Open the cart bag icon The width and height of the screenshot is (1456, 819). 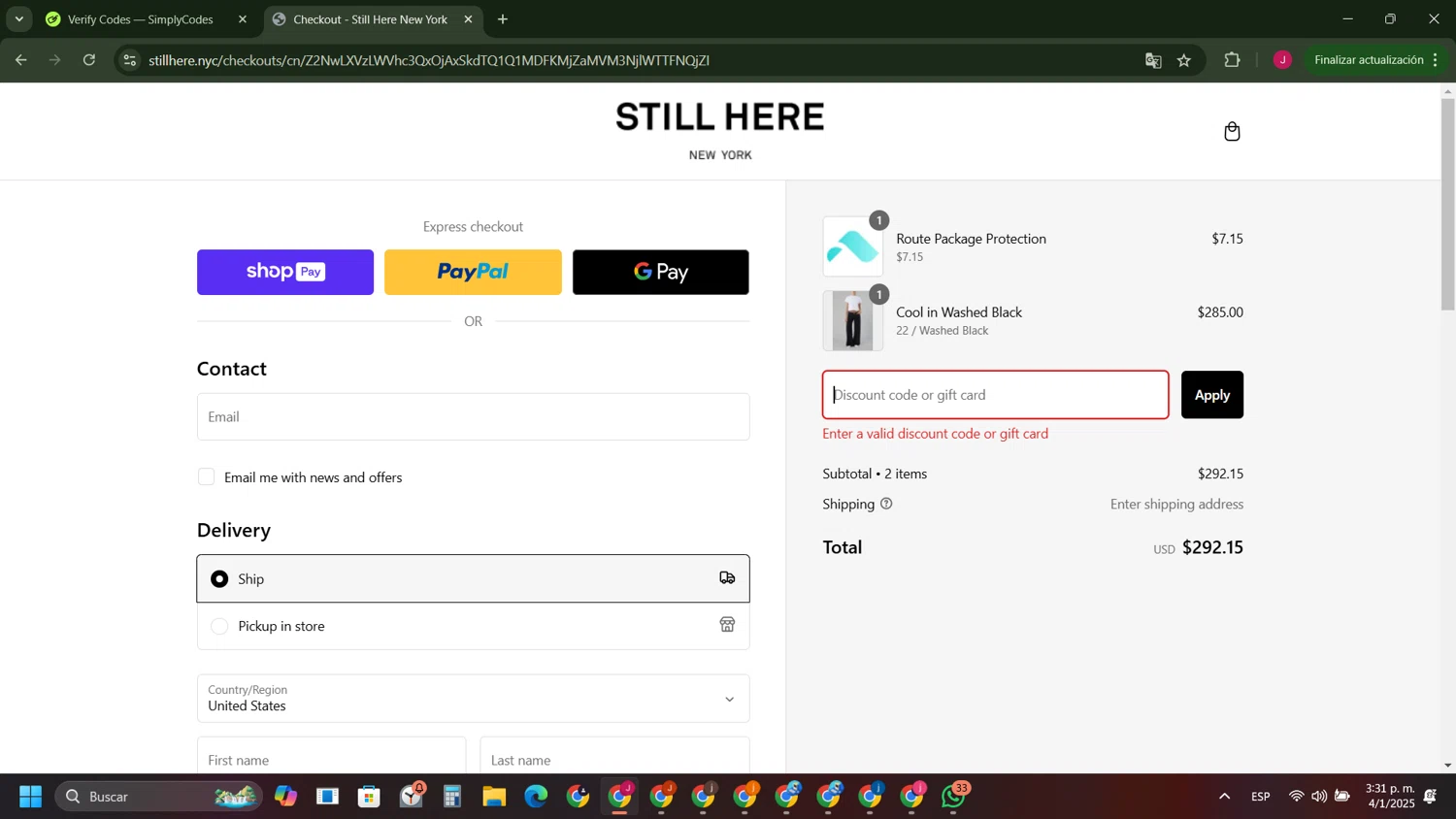pos(1232,132)
